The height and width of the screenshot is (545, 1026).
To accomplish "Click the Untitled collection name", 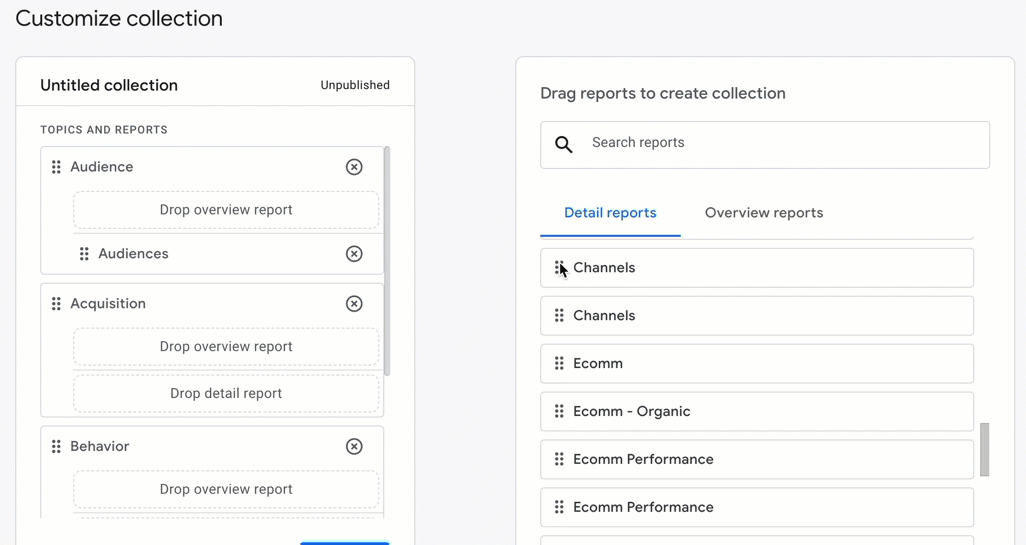I will pos(109,85).
